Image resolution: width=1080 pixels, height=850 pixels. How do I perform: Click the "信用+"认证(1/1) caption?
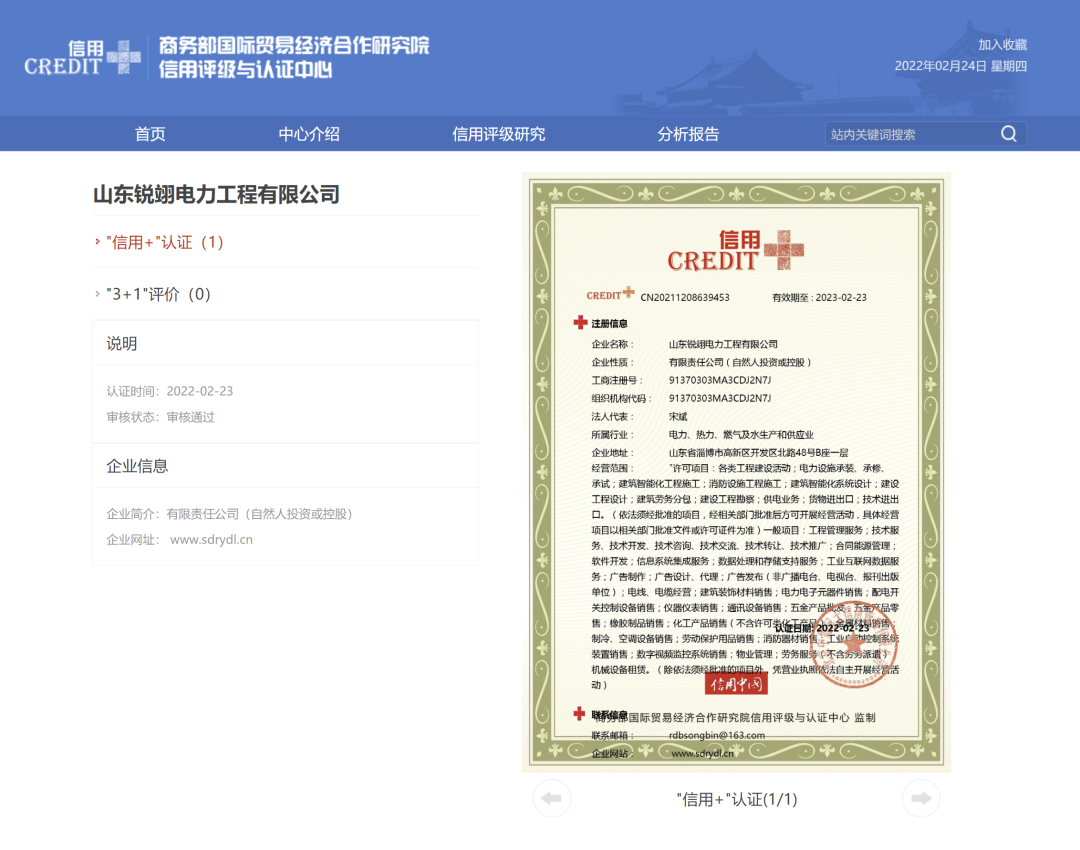coord(736,799)
